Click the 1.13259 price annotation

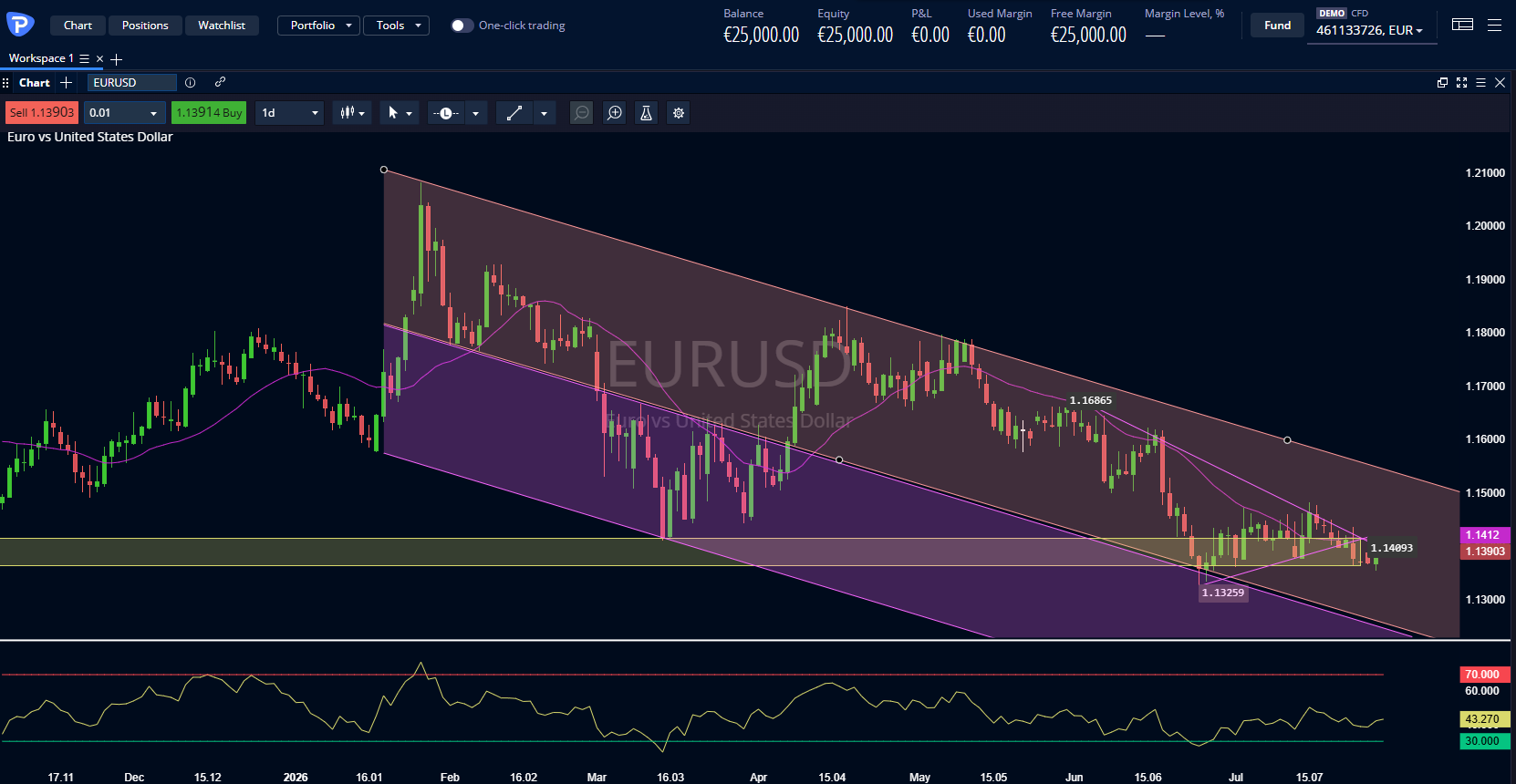[x=1223, y=593]
